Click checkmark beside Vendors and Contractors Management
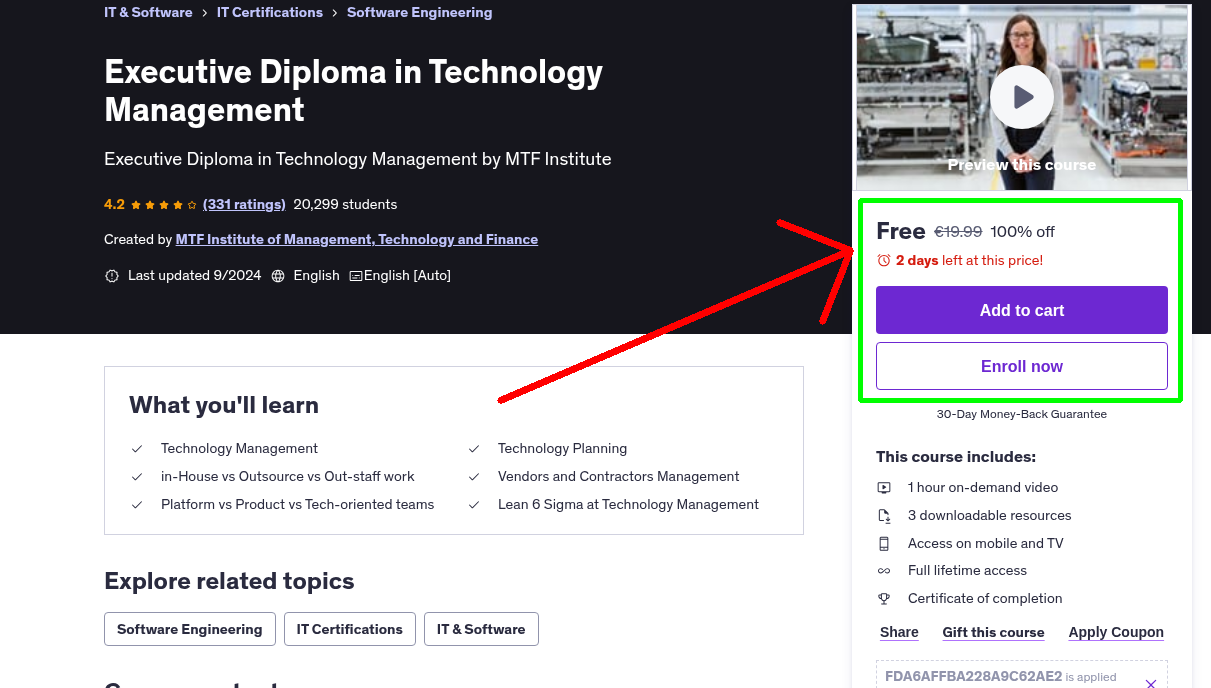This screenshot has width=1211, height=688. coord(474,477)
